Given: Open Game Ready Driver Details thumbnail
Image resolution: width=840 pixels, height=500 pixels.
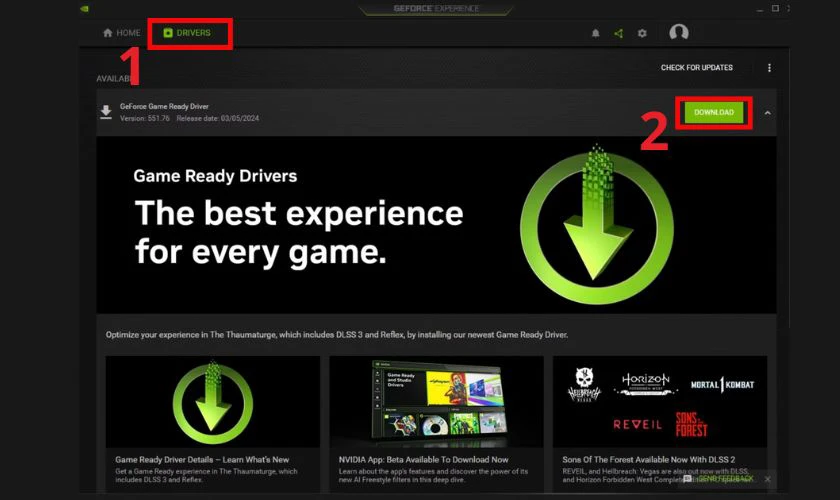Looking at the screenshot, I should 213,401.
